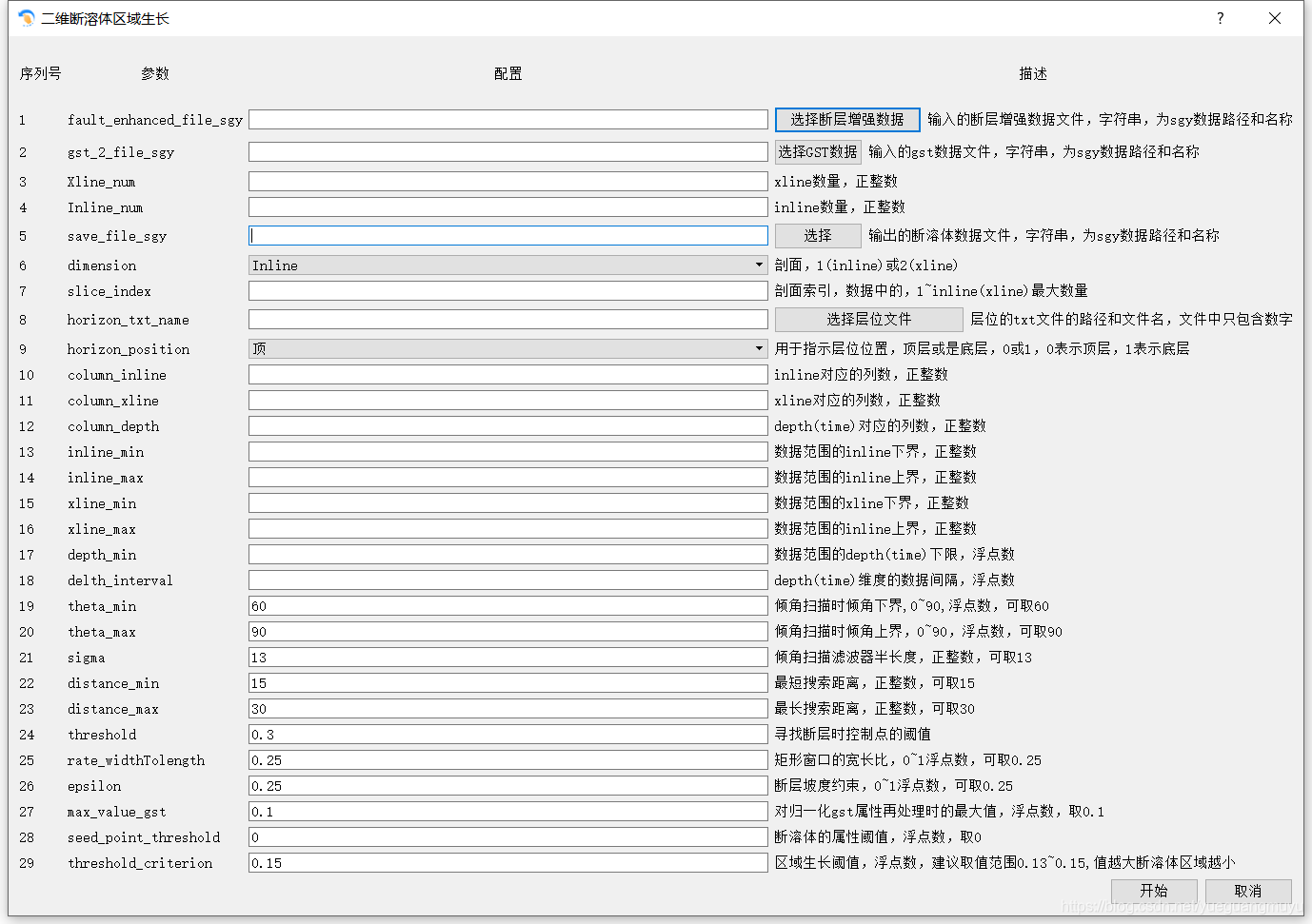Focus the column_xline input field
This screenshot has height=924, width=1312.
[x=508, y=400]
